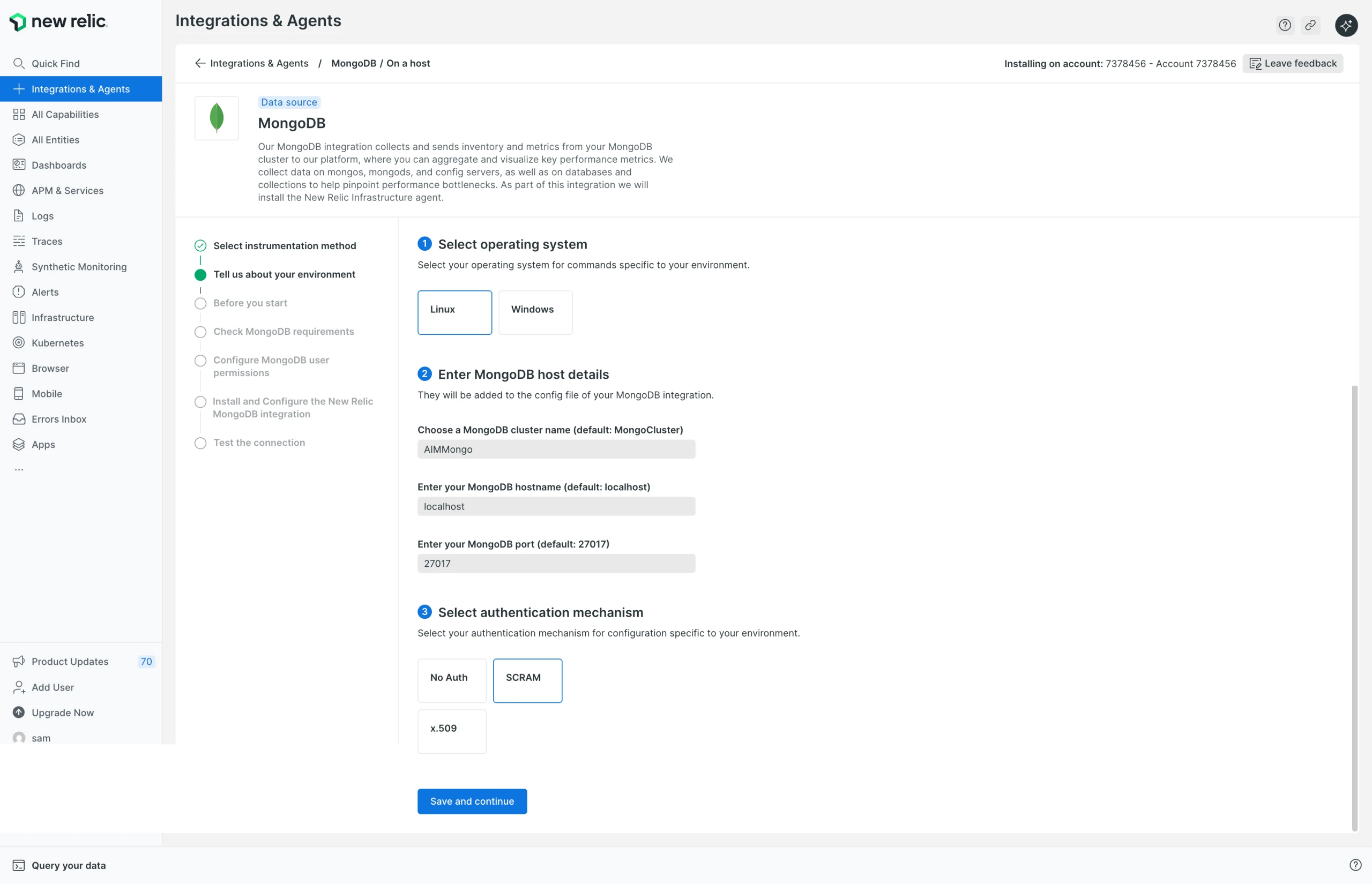Click the Browser window icon
Image resolution: width=1372 pixels, height=884 pixels.
pos(19,368)
